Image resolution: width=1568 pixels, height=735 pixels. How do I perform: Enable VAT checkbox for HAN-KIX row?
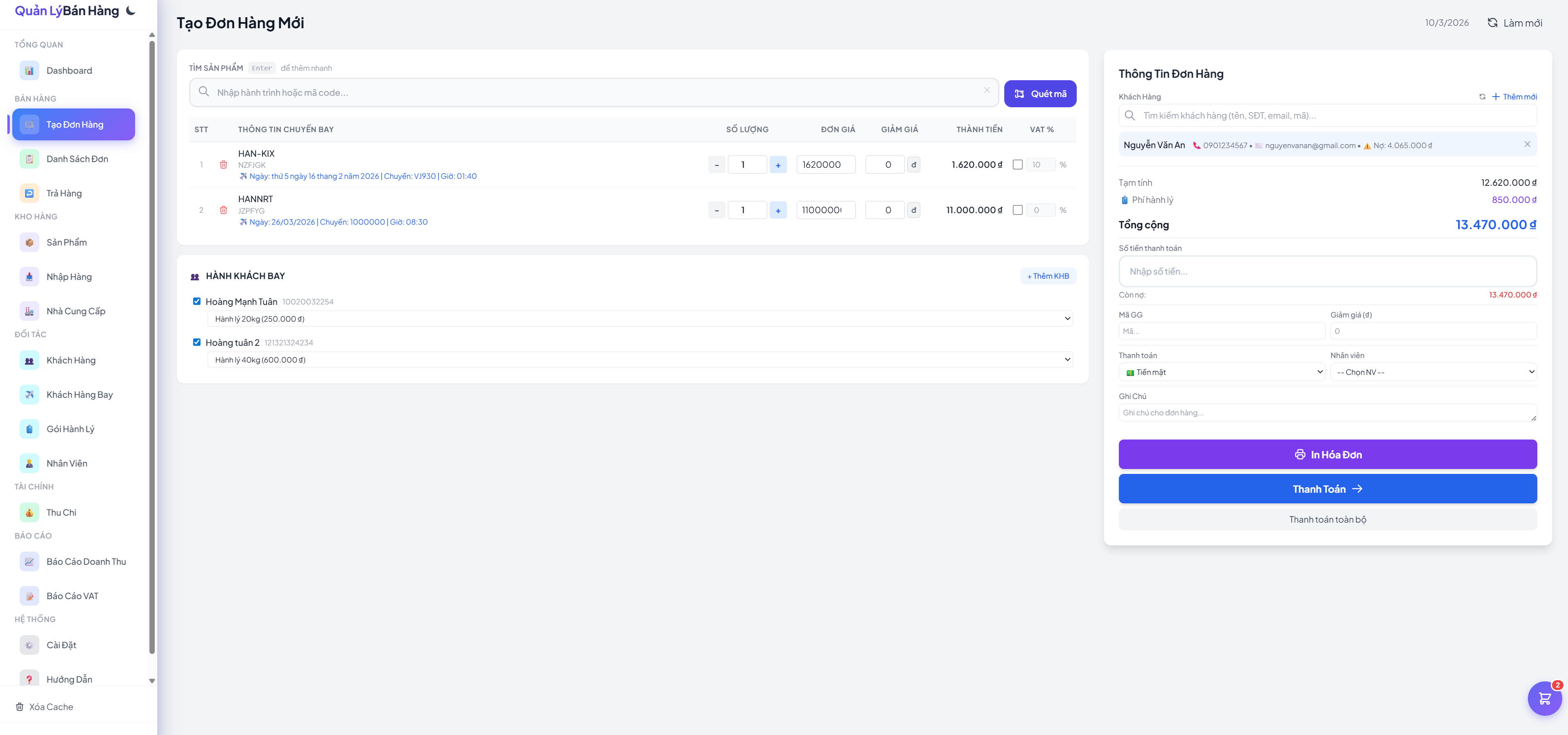1017,165
